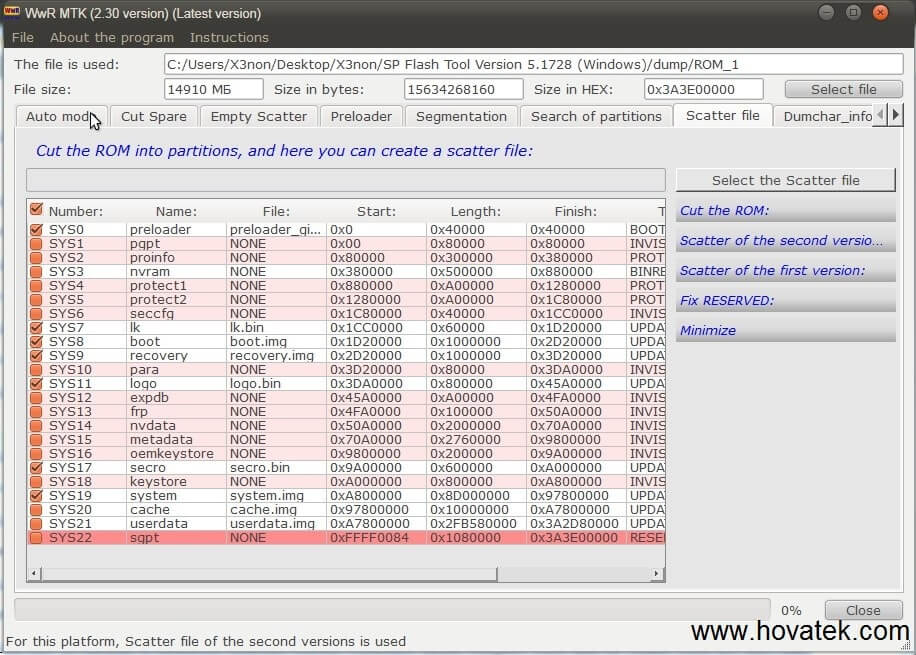Select the Scatter file tab
The width and height of the screenshot is (916, 655).
click(x=723, y=116)
